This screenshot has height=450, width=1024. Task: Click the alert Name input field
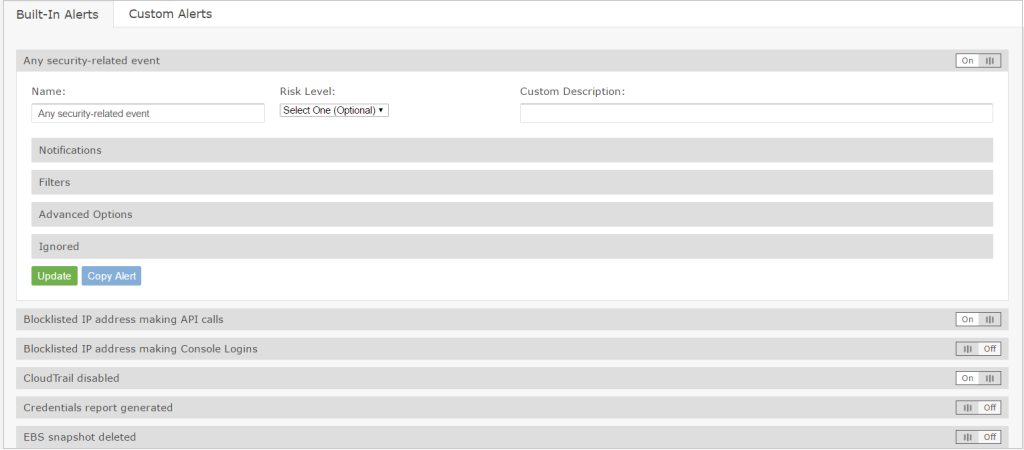(148, 113)
